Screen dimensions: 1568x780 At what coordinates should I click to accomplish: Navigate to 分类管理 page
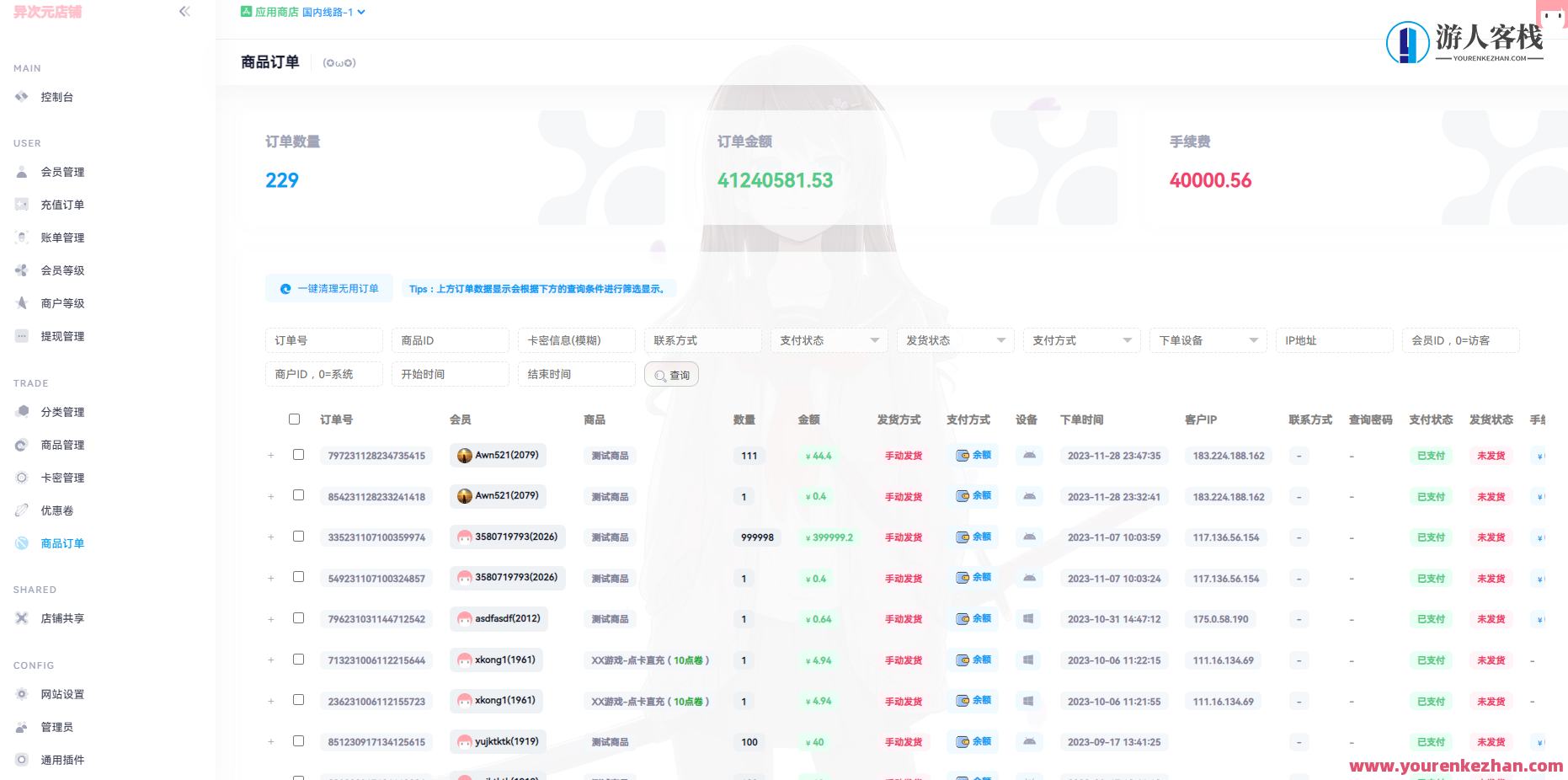61,412
